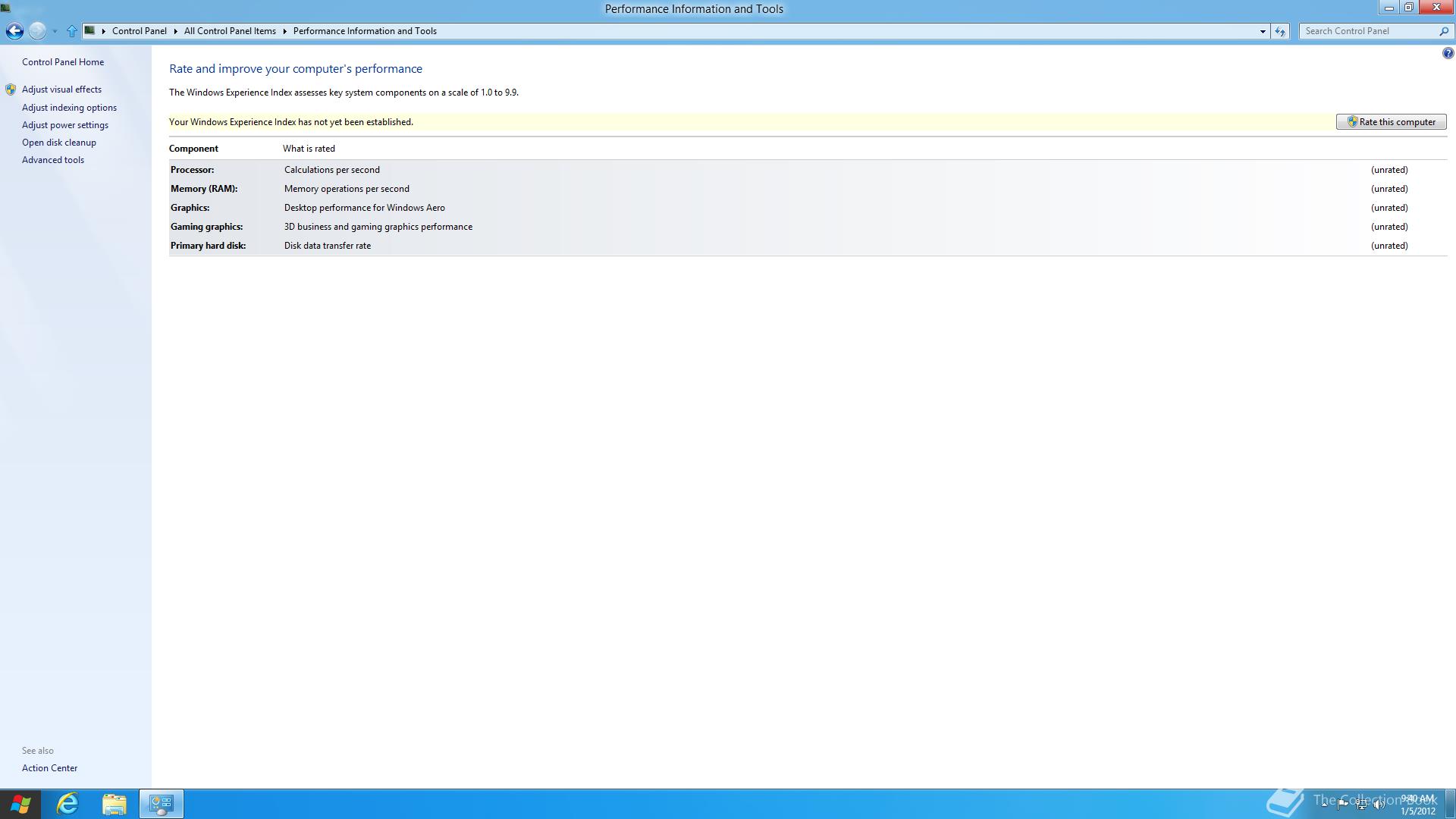
Task: Click the Forward navigation arrow
Action: 37,31
